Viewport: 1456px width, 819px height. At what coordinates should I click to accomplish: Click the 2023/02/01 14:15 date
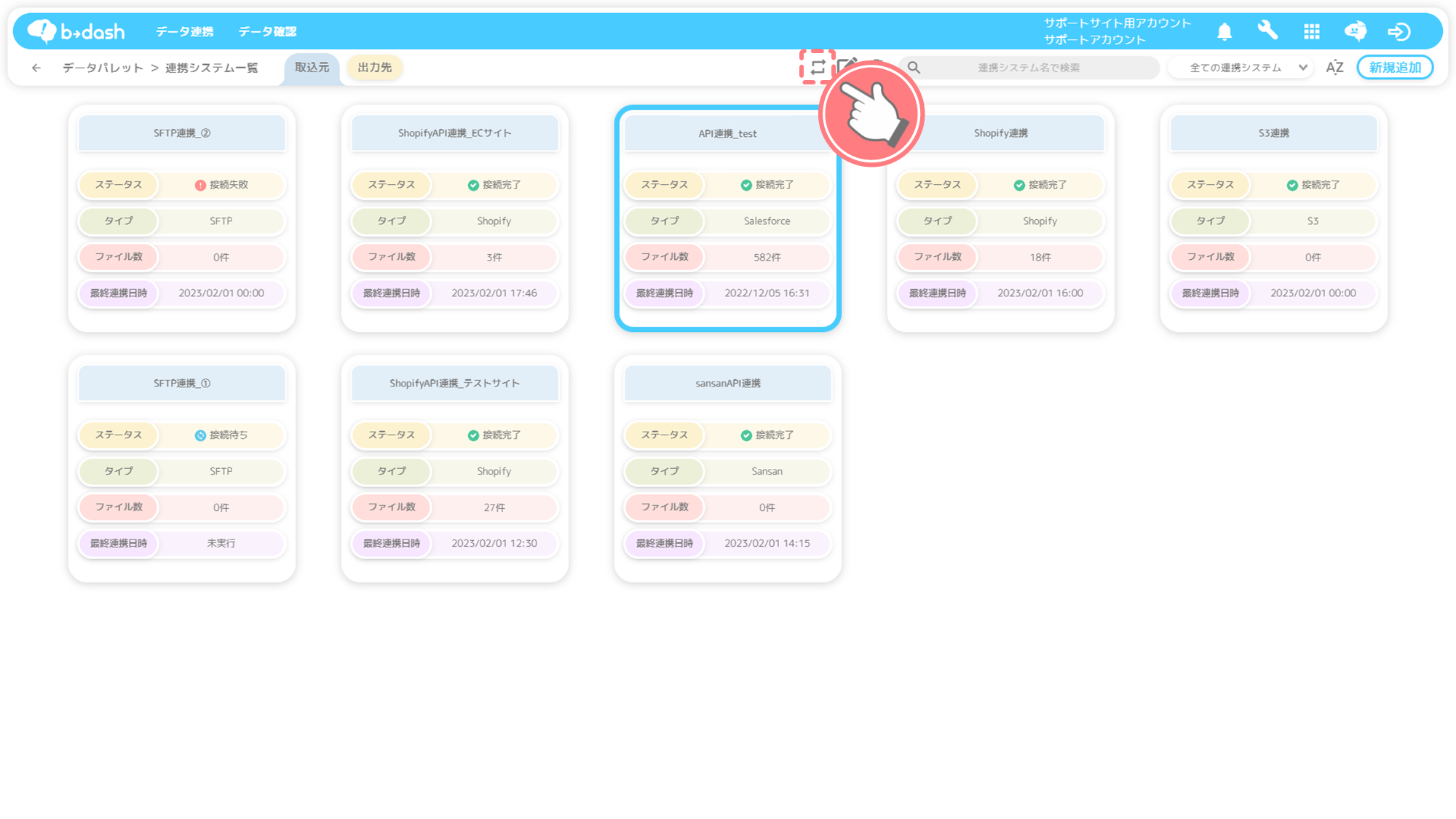coord(767,544)
